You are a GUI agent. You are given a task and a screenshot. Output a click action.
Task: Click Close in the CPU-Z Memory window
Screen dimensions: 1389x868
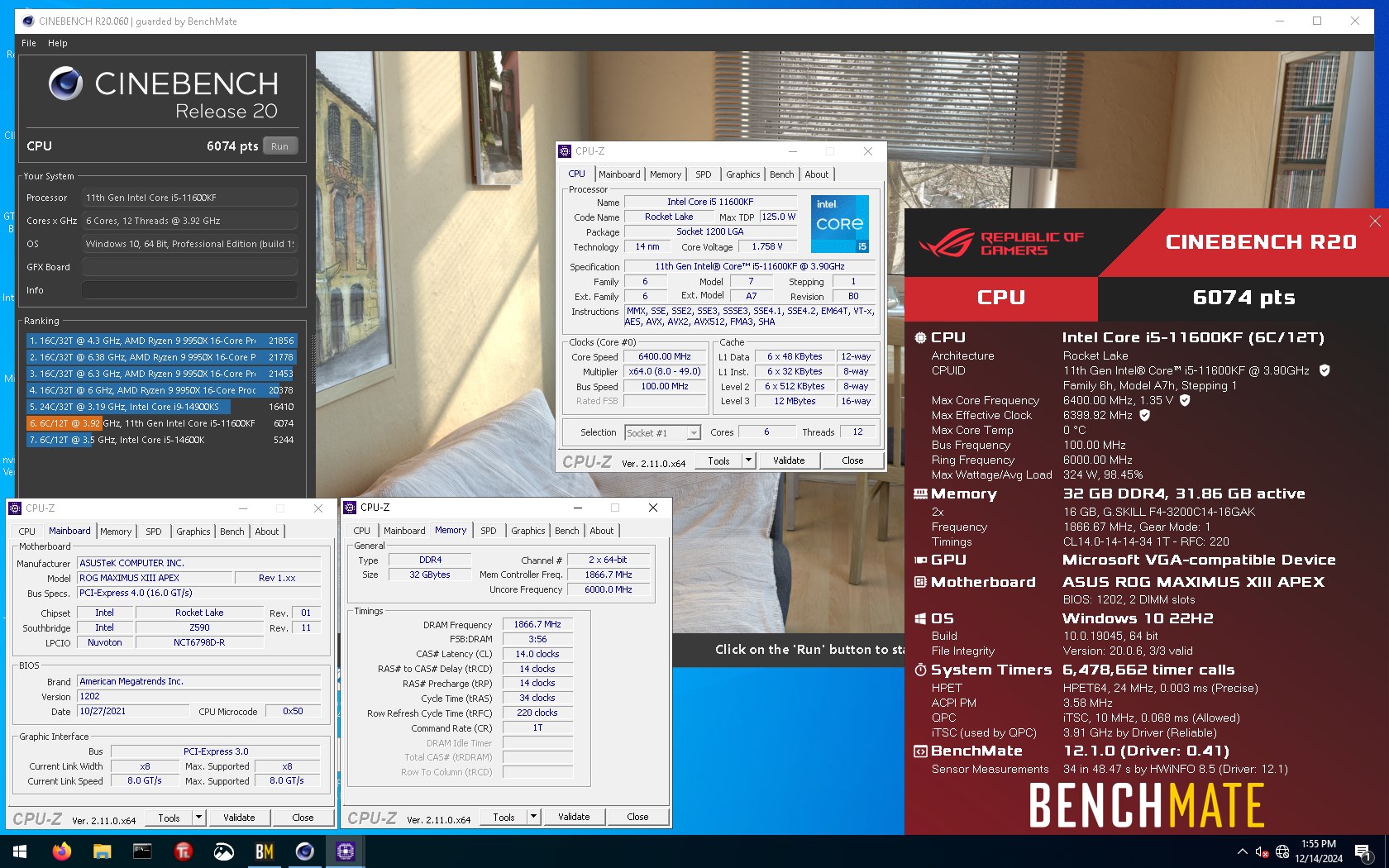pyautogui.click(x=637, y=817)
